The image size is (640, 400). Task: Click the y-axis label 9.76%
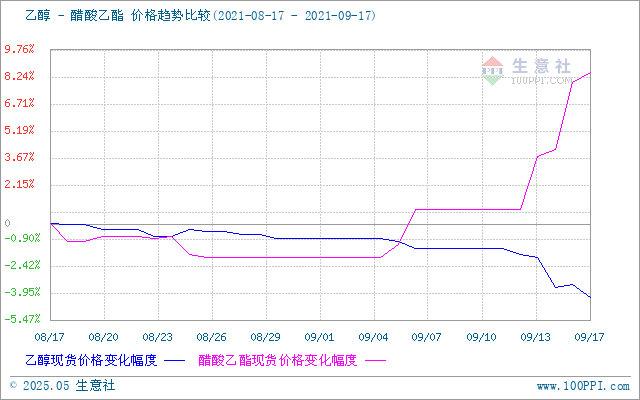(x=19, y=49)
